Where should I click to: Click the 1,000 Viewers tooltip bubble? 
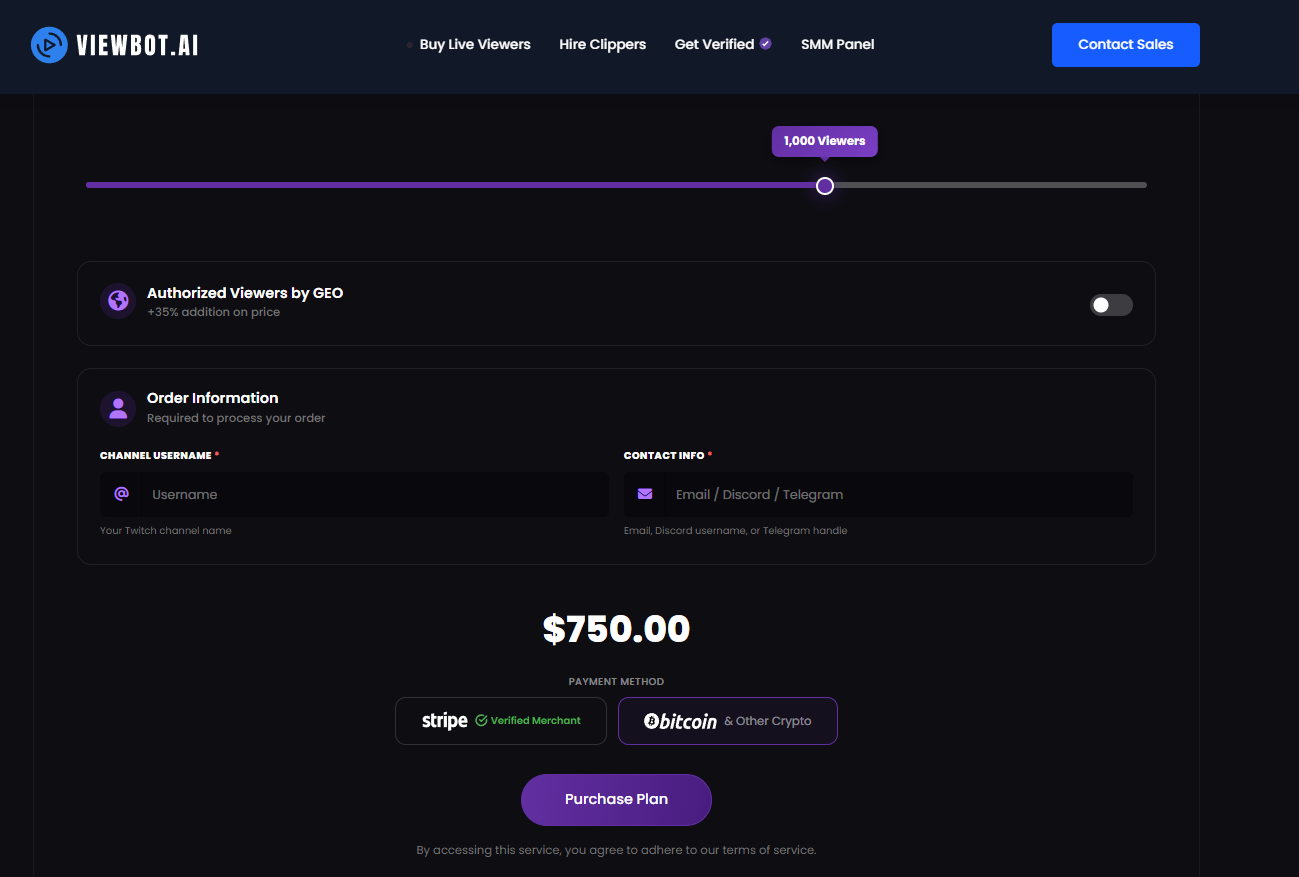825,141
